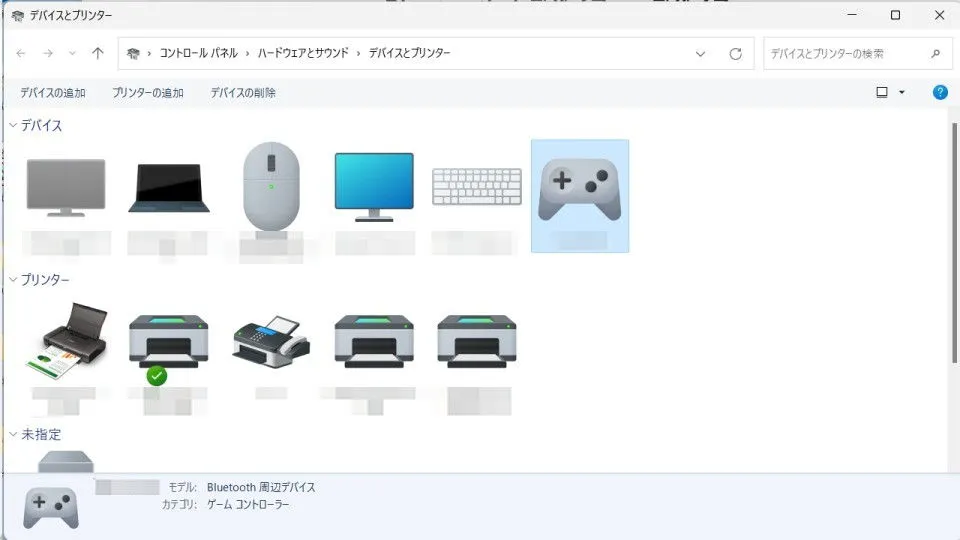The width and height of the screenshot is (960, 540).
Task: Select the fax machine icon
Action: [x=271, y=342]
